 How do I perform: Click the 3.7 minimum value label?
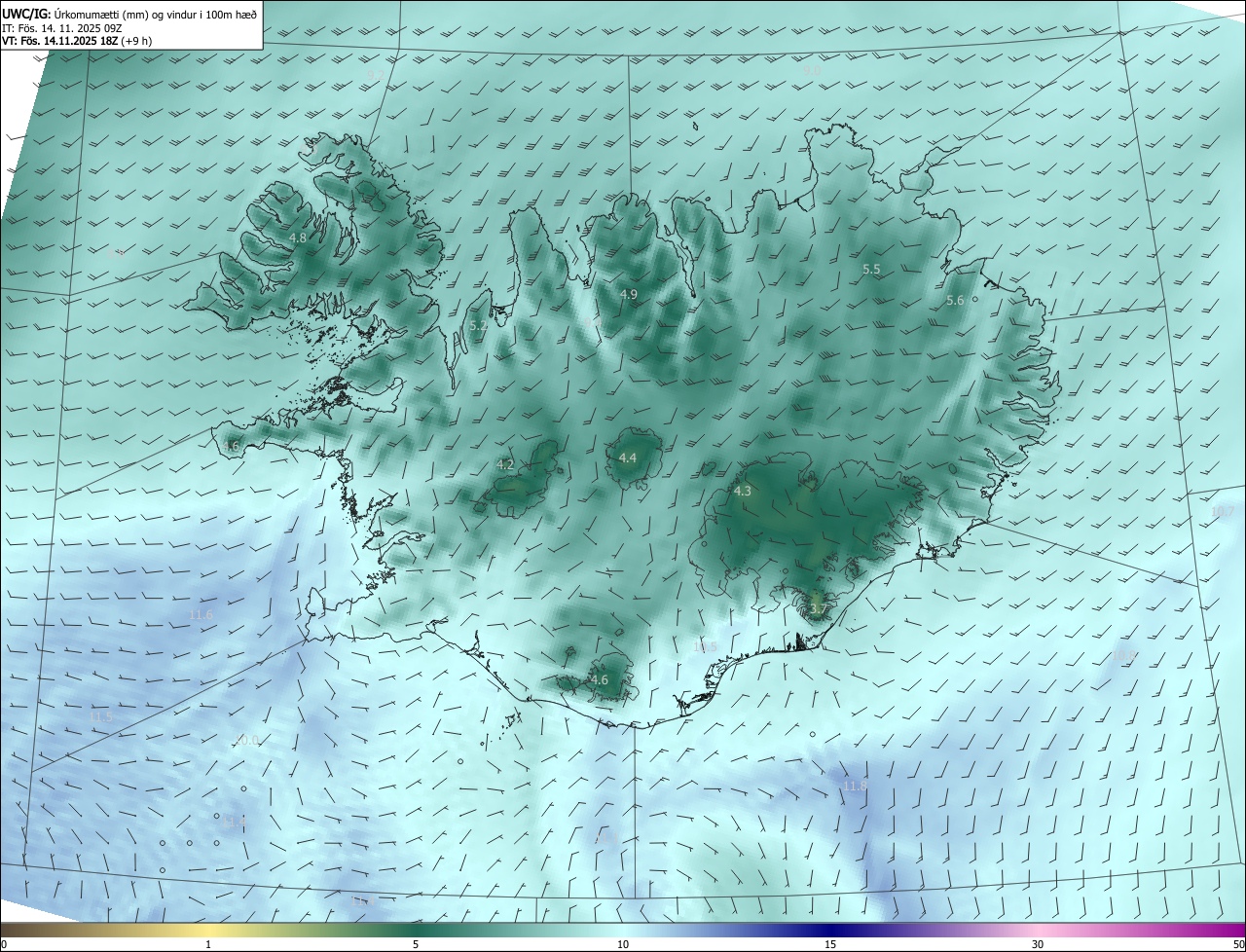click(x=818, y=610)
